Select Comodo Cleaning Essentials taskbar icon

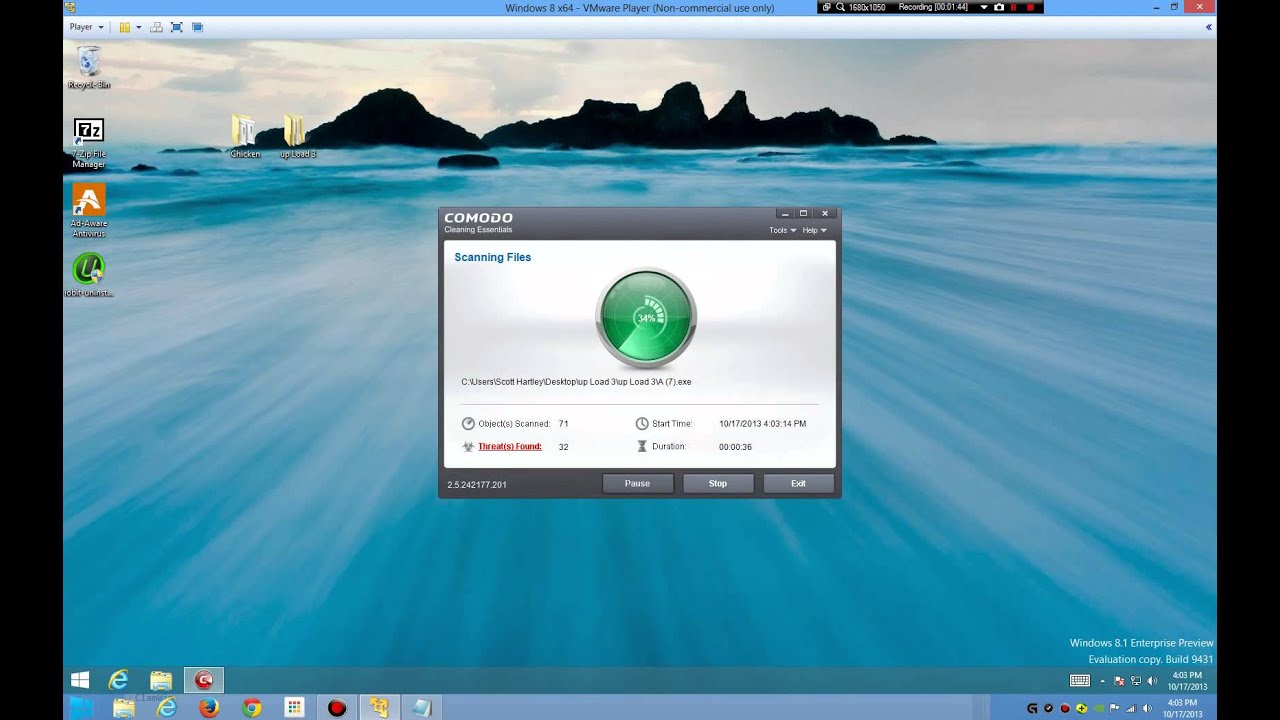pyautogui.click(x=204, y=680)
